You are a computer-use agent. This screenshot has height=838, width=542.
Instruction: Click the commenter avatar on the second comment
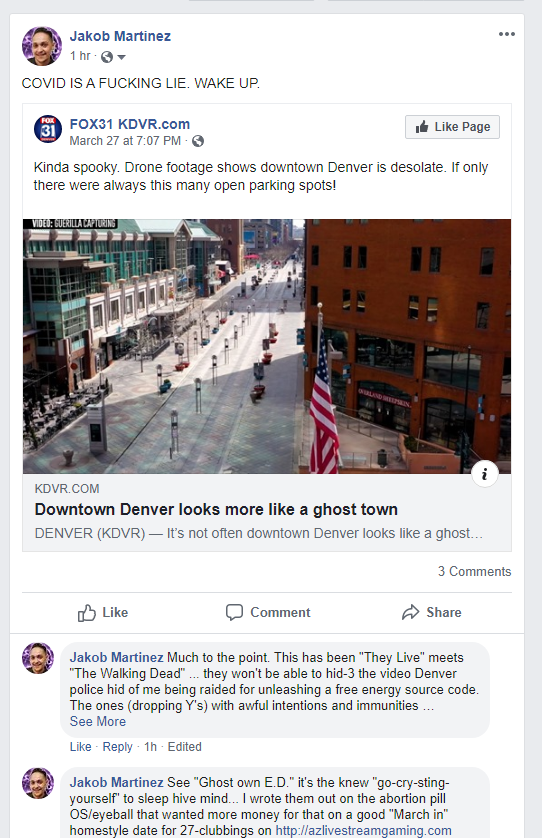point(38,783)
